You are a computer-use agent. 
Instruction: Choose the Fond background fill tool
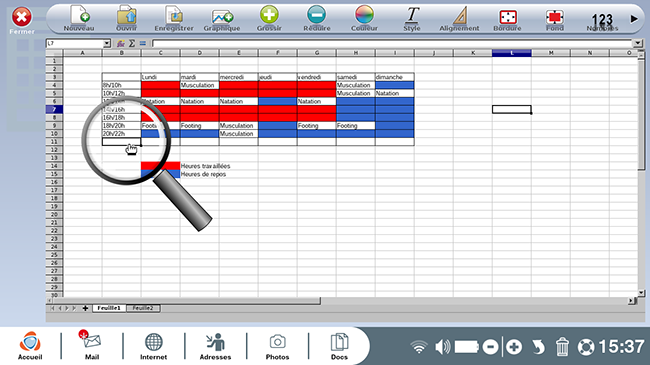pyautogui.click(x=555, y=18)
